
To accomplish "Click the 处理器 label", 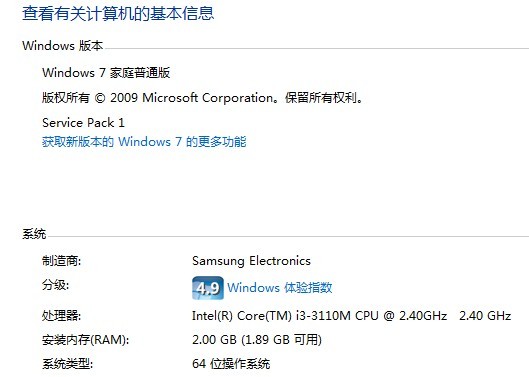I will click(x=61, y=316).
